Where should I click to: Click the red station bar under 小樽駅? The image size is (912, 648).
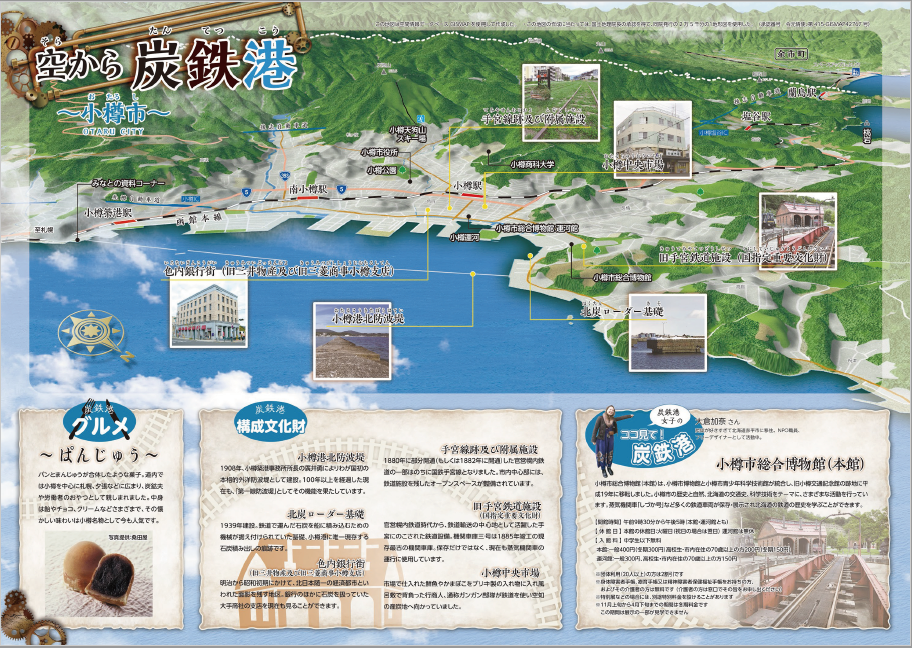(x=473, y=196)
